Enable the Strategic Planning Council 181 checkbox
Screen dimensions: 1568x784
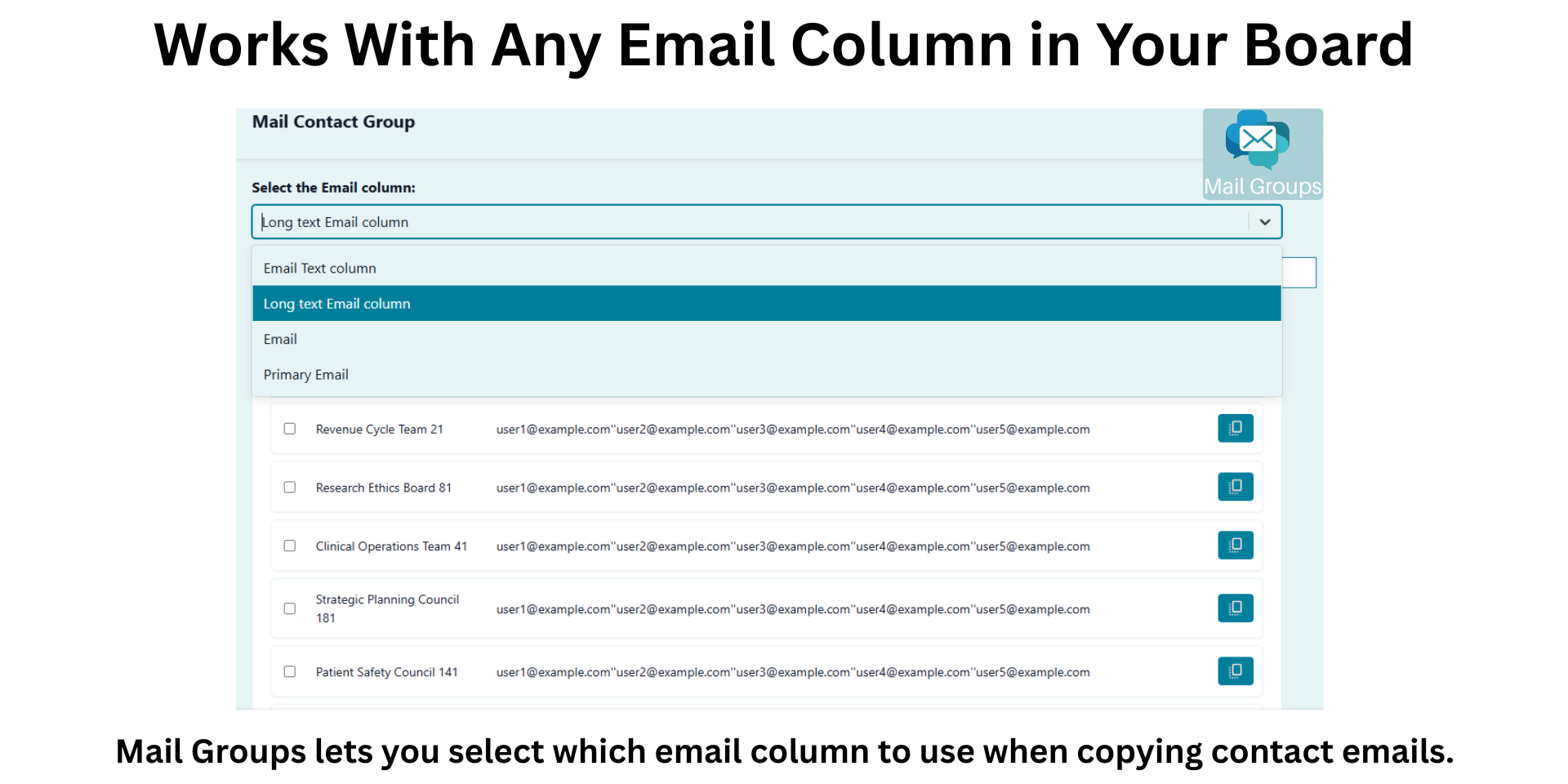(290, 609)
